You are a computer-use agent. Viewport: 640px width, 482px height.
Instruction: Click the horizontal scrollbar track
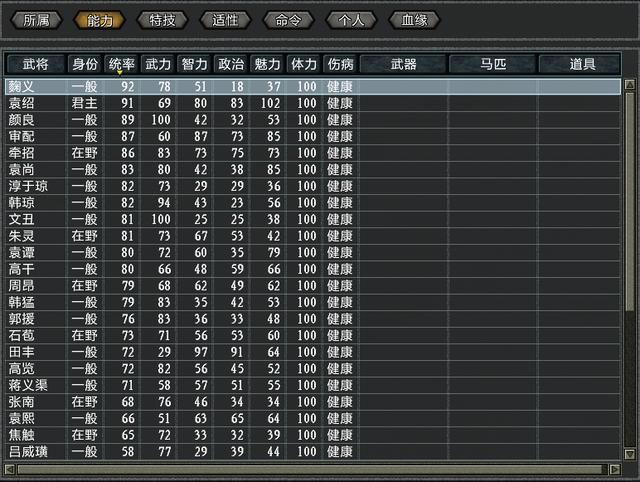tap(312, 469)
